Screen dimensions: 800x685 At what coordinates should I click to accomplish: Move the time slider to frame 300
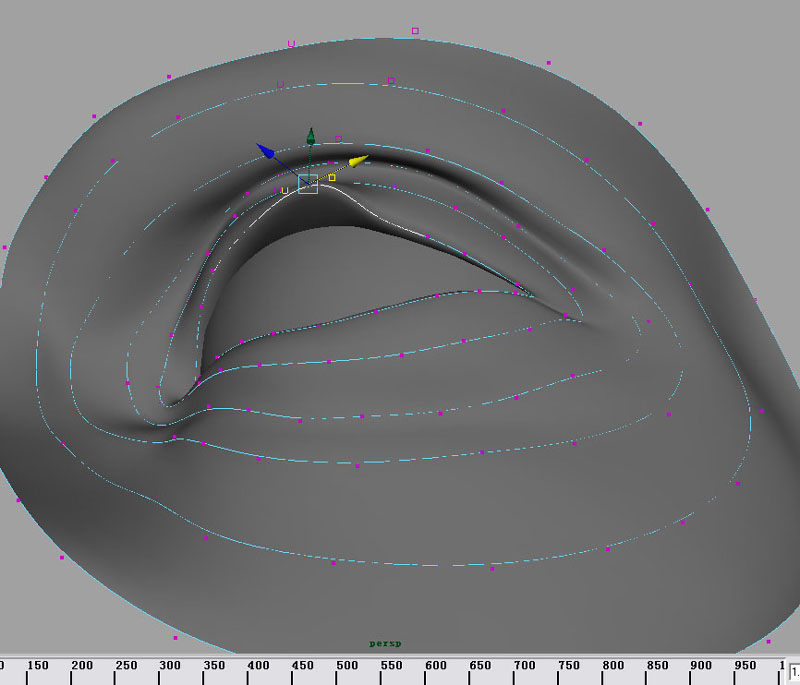[x=170, y=666]
